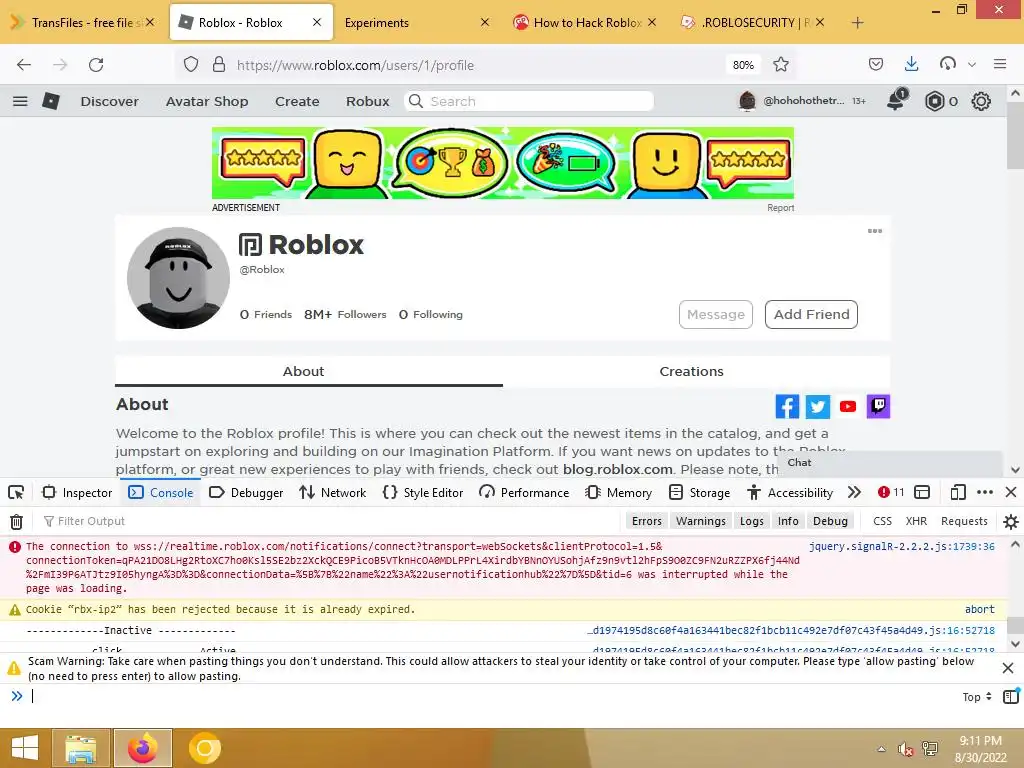Switch to the Experiments browser tab

[417, 22]
